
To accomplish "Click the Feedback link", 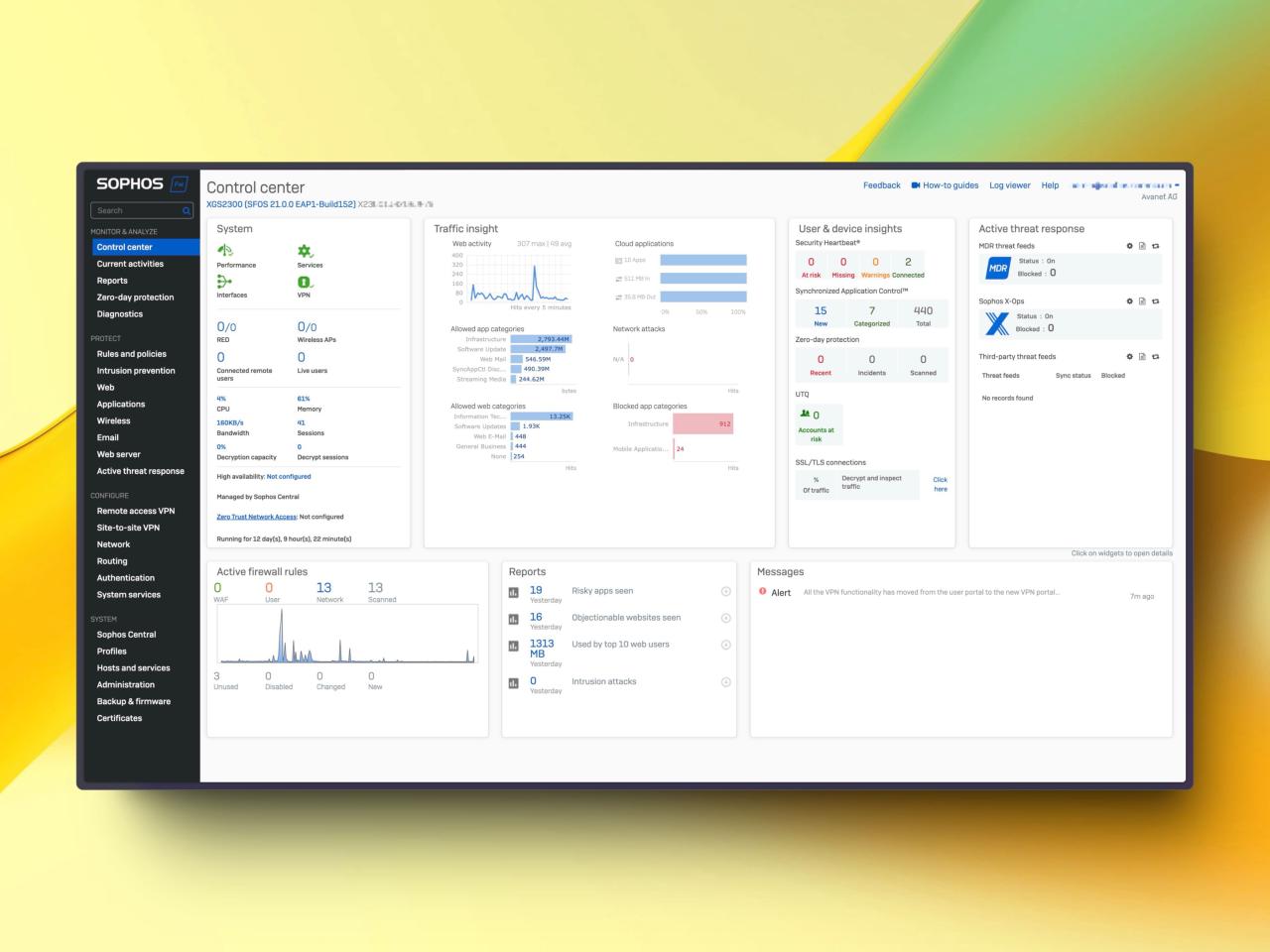I will (882, 185).
